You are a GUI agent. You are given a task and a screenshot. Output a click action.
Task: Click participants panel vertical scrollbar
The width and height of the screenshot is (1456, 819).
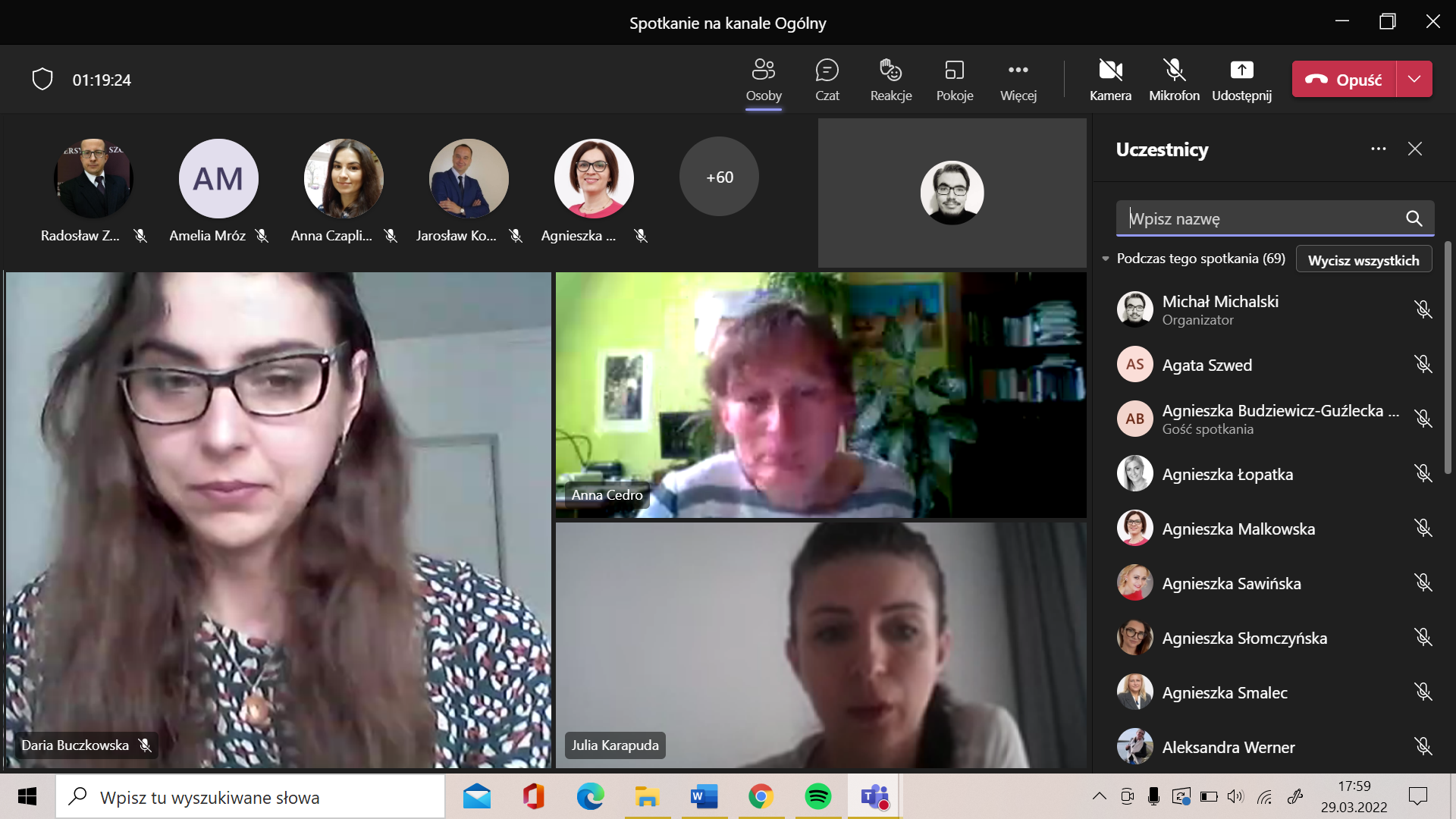pyautogui.click(x=1447, y=356)
